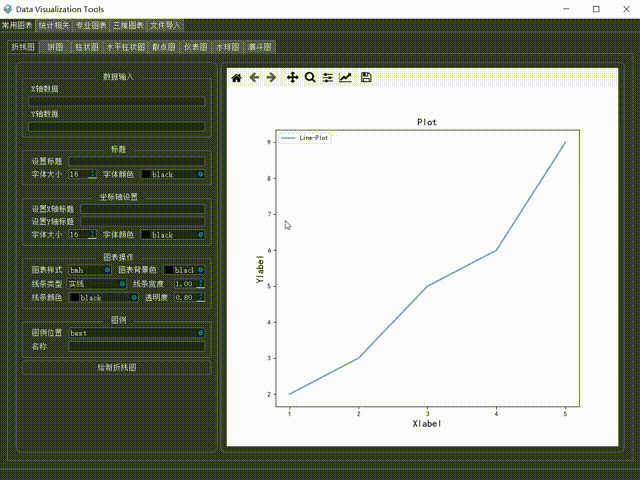Switch to 文件导入 main tab
The width and height of the screenshot is (640, 480).
(x=165, y=25)
